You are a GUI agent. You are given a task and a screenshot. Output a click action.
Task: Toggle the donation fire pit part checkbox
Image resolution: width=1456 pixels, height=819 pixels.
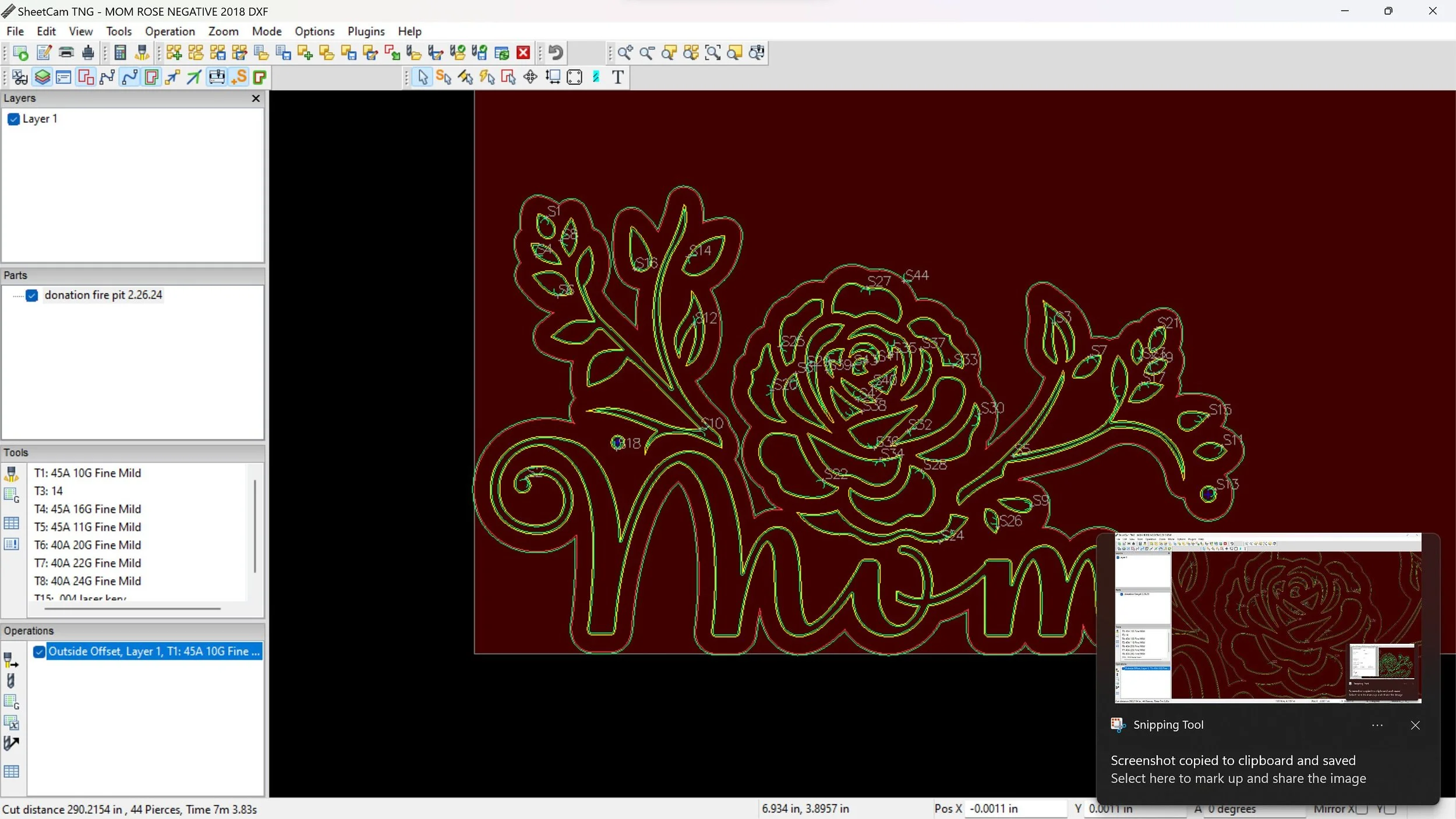[32, 296]
